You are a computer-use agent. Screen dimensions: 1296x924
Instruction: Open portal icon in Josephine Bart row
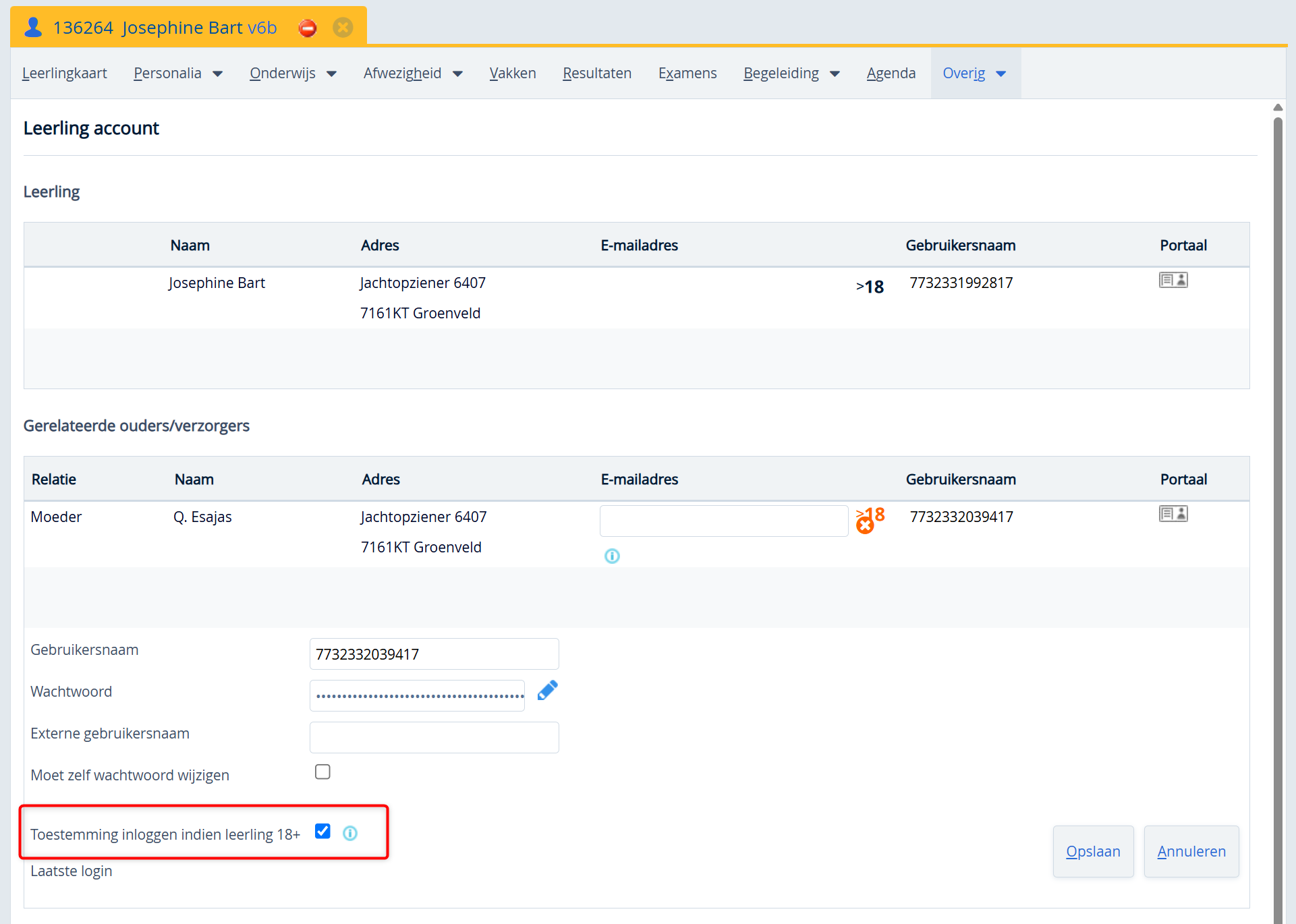coord(1173,280)
